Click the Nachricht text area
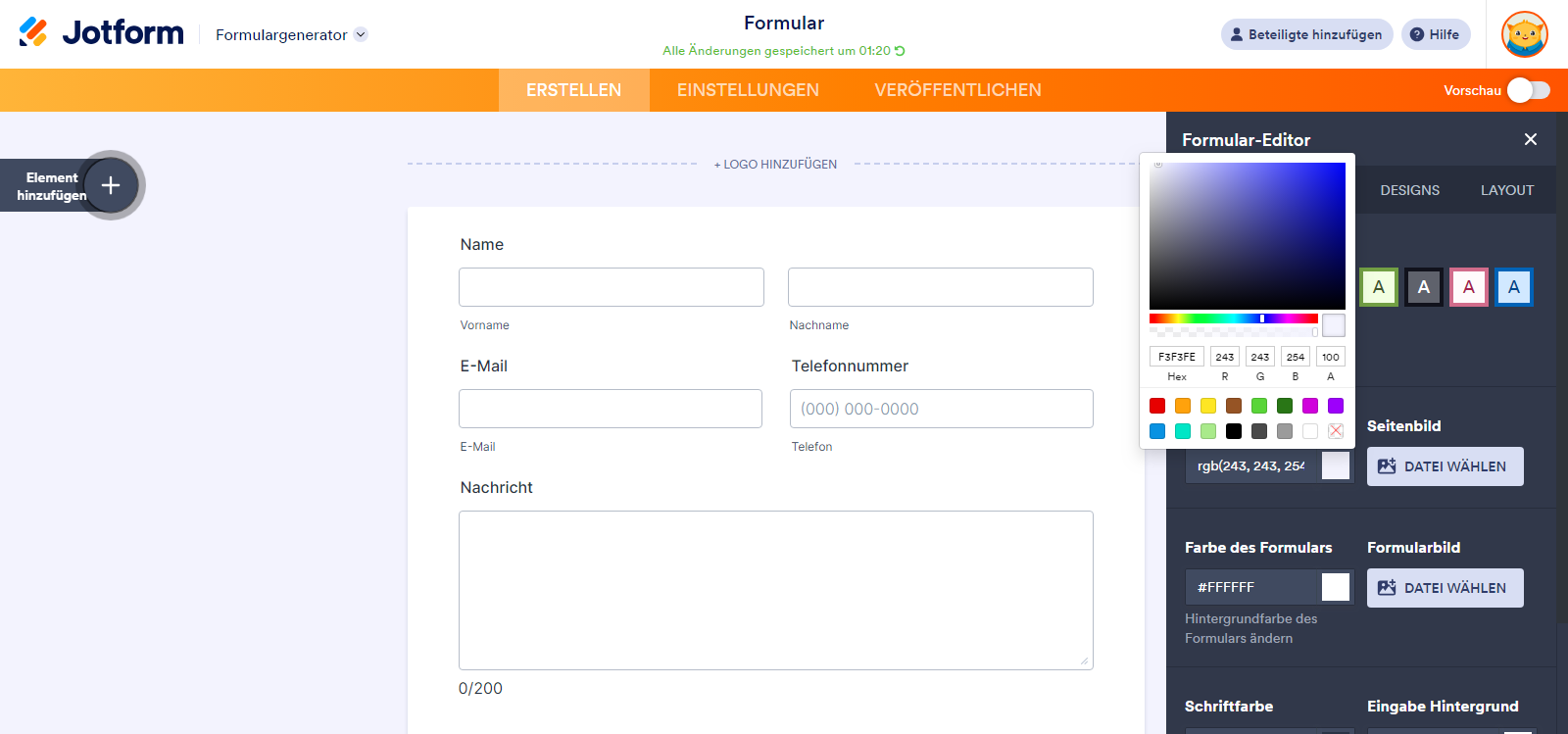Image resolution: width=1568 pixels, height=734 pixels. (775, 590)
